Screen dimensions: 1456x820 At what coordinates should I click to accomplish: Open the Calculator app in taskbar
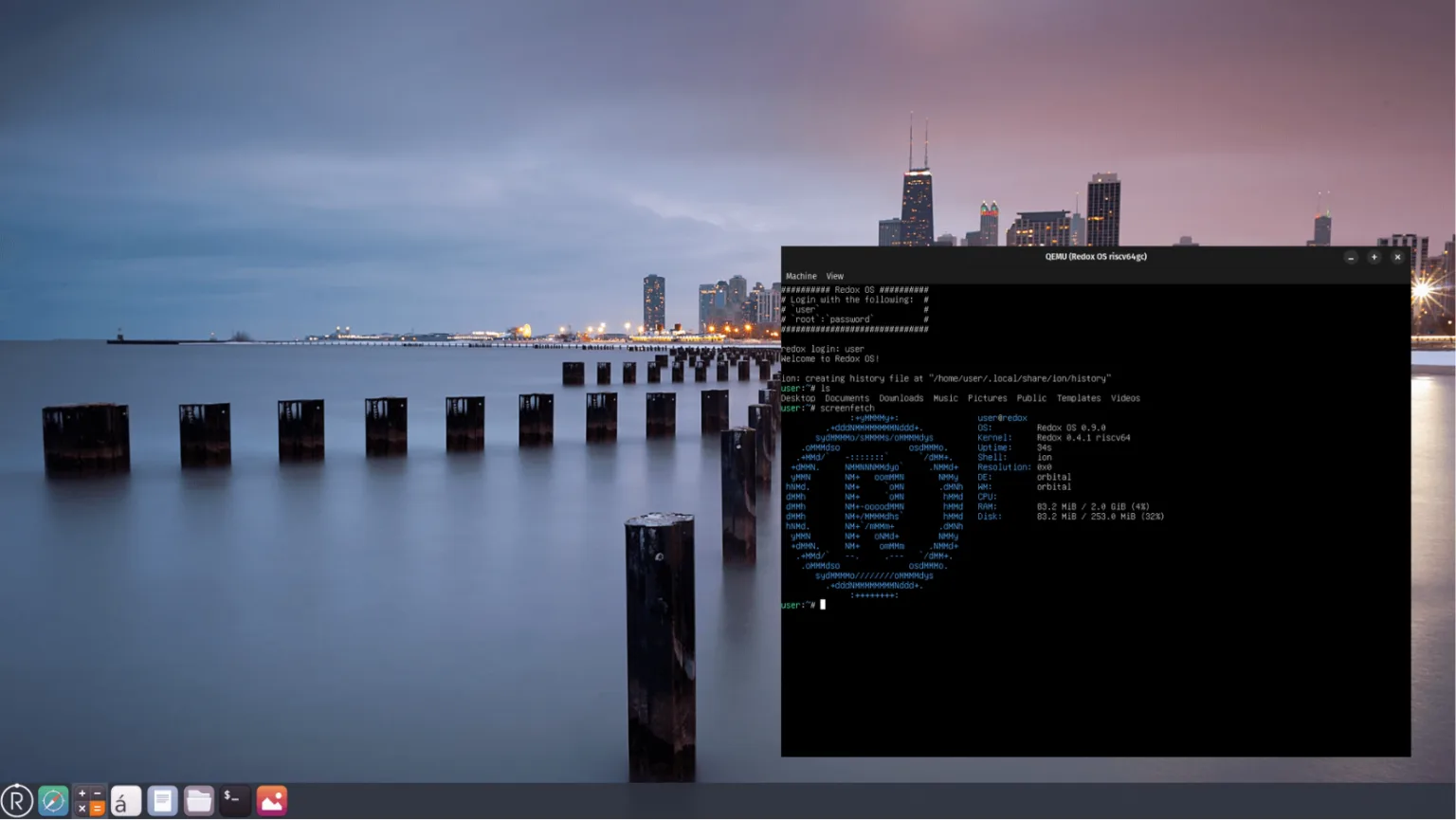90,801
